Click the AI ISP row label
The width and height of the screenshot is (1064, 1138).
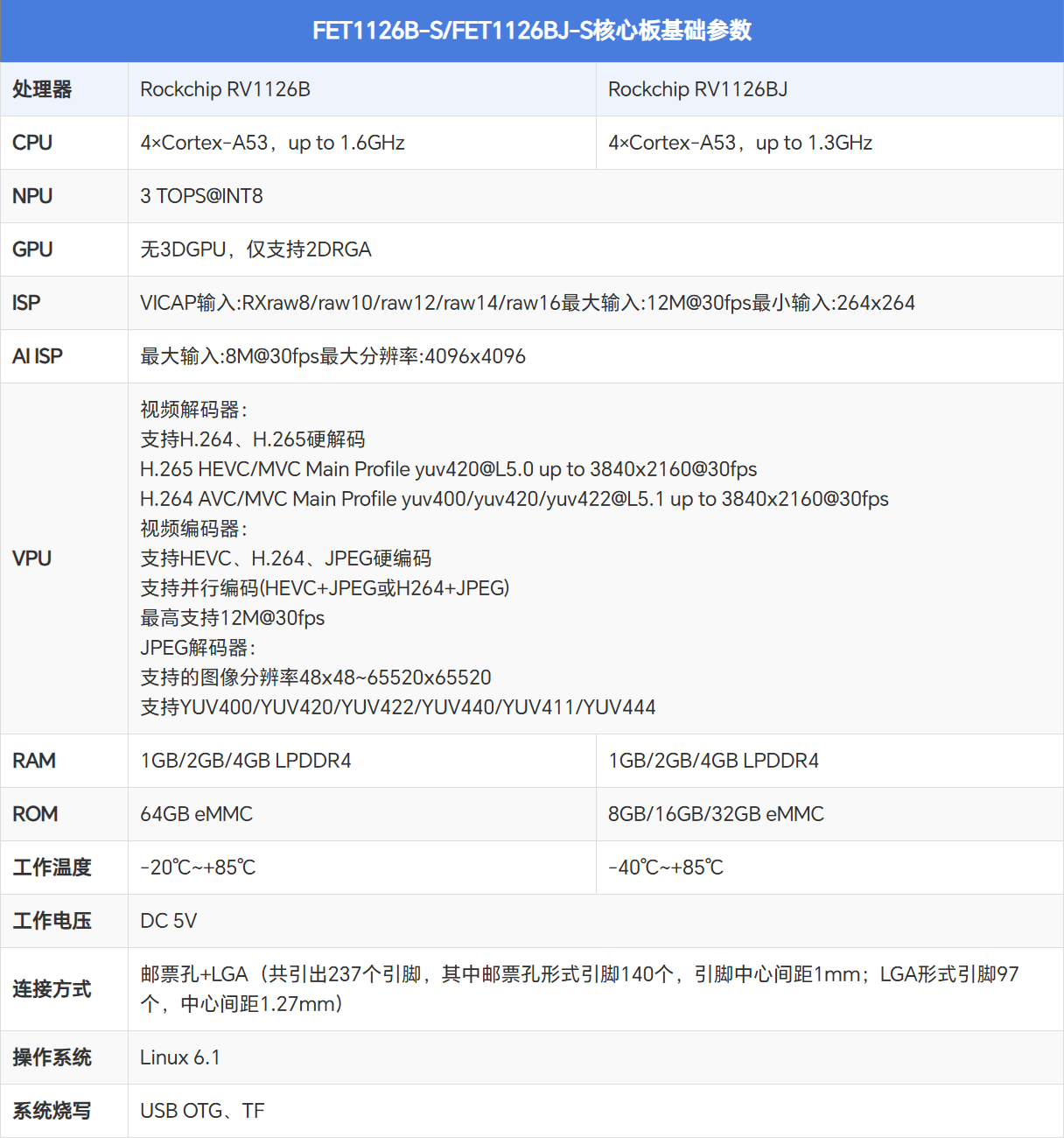point(38,356)
